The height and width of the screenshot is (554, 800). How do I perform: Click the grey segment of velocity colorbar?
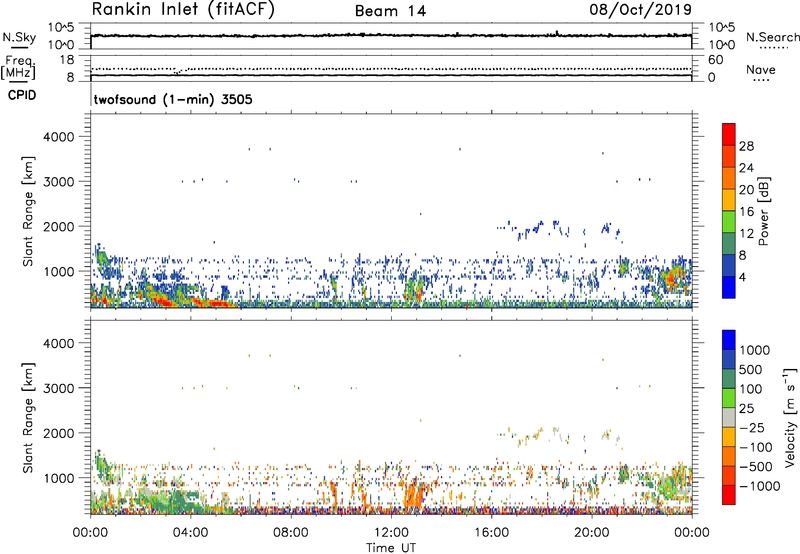click(729, 418)
